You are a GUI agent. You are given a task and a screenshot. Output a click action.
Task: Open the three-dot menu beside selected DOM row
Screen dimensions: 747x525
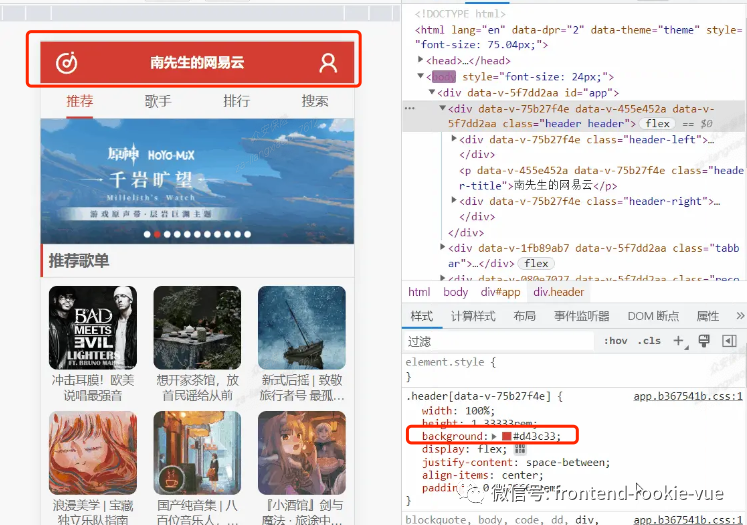point(410,109)
